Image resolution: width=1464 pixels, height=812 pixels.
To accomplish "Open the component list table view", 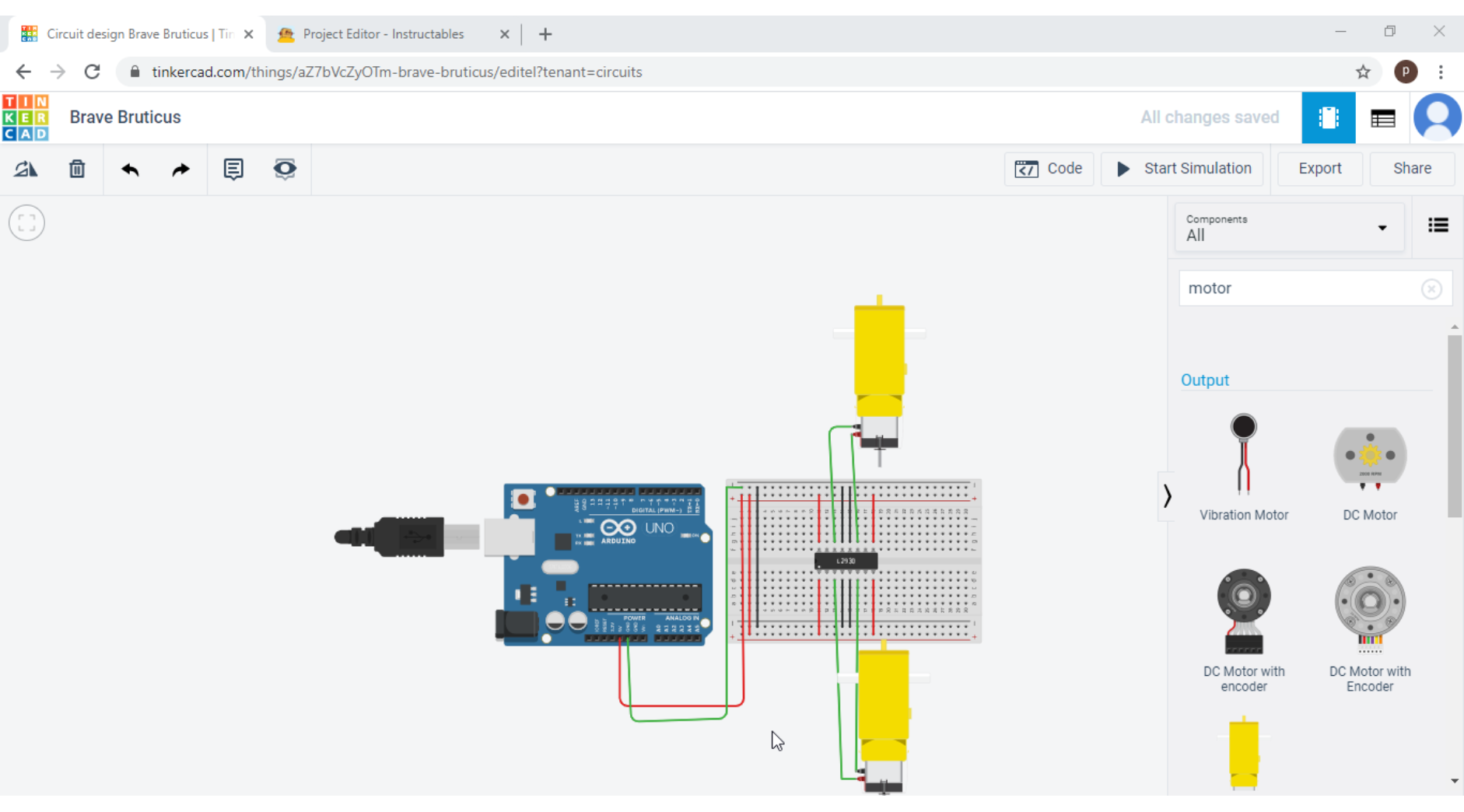I will pos(1383,117).
